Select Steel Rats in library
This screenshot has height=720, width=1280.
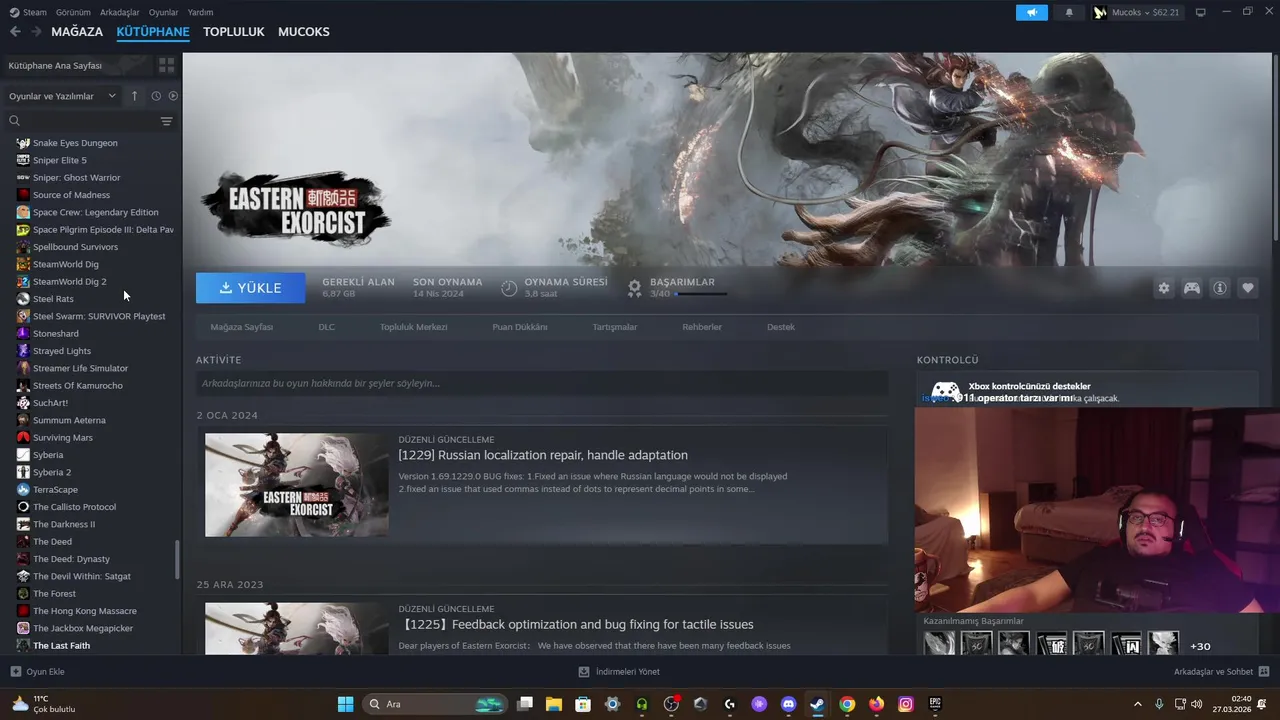[x=53, y=299]
